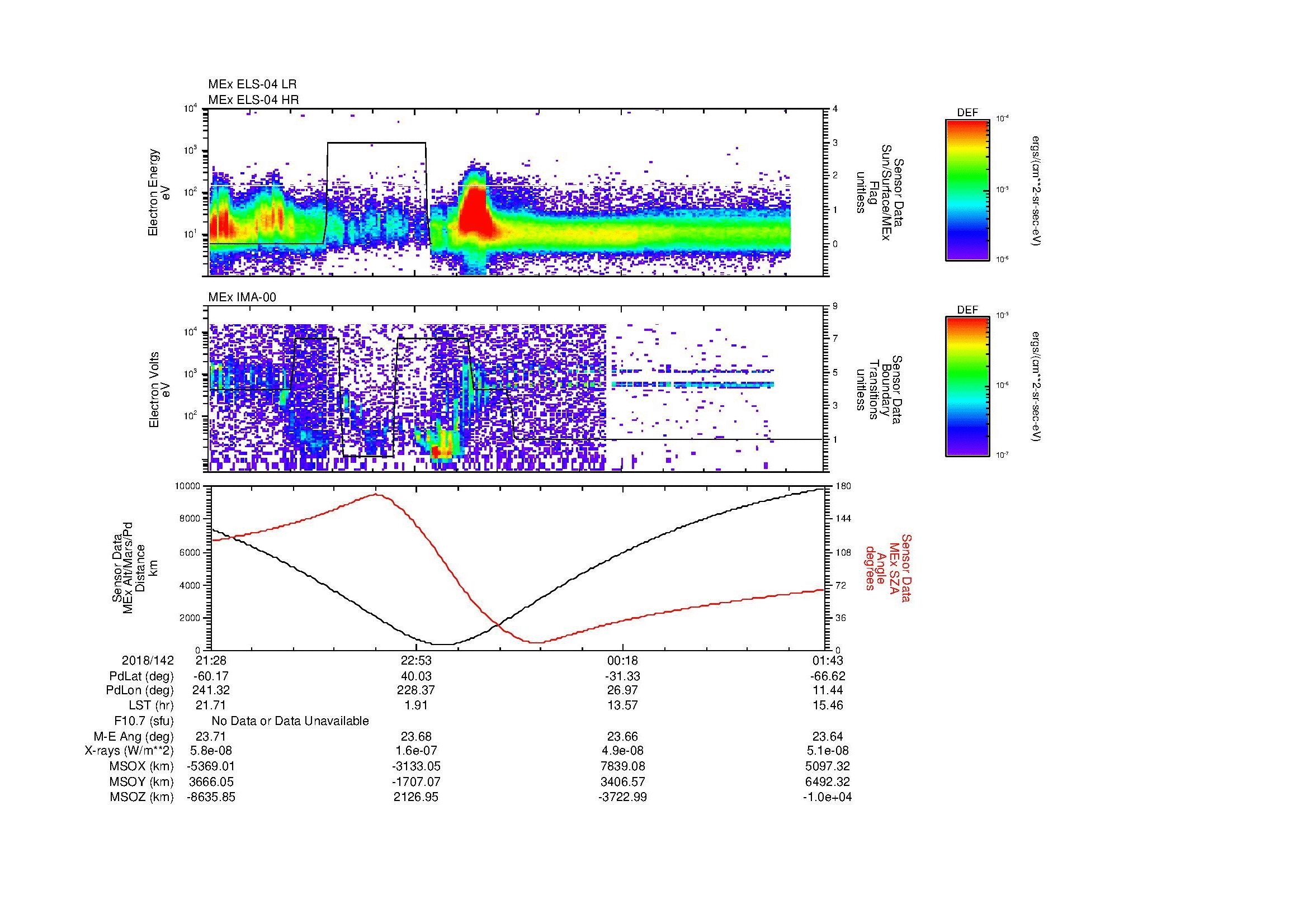The width and height of the screenshot is (1308, 924).
Task: Select the MSOX value '-5369.01'
Action: point(211,766)
